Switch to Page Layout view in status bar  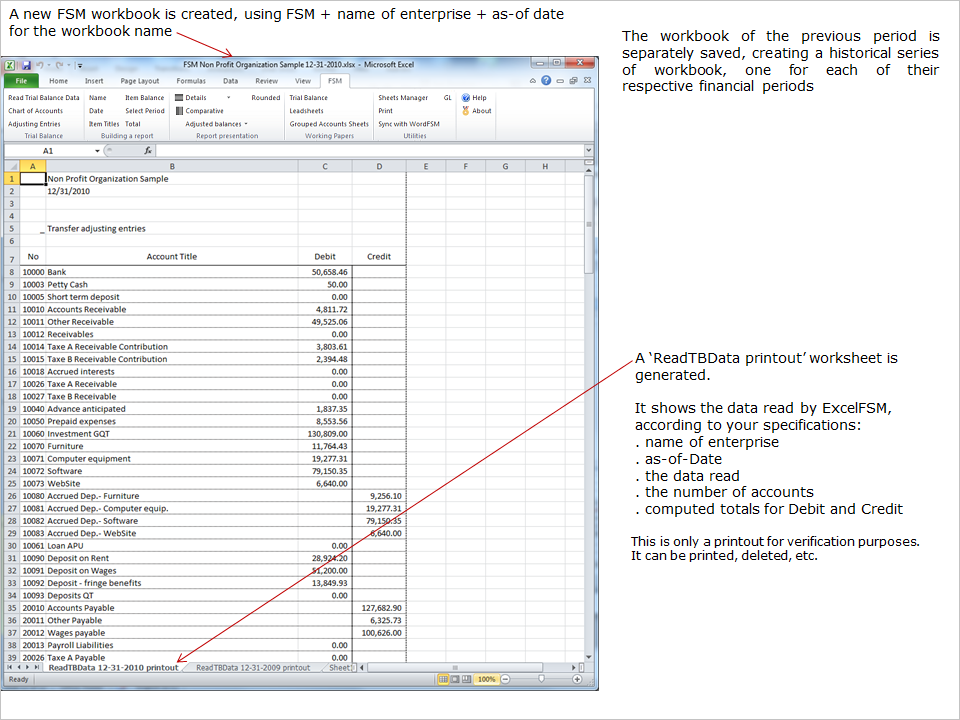click(x=456, y=679)
